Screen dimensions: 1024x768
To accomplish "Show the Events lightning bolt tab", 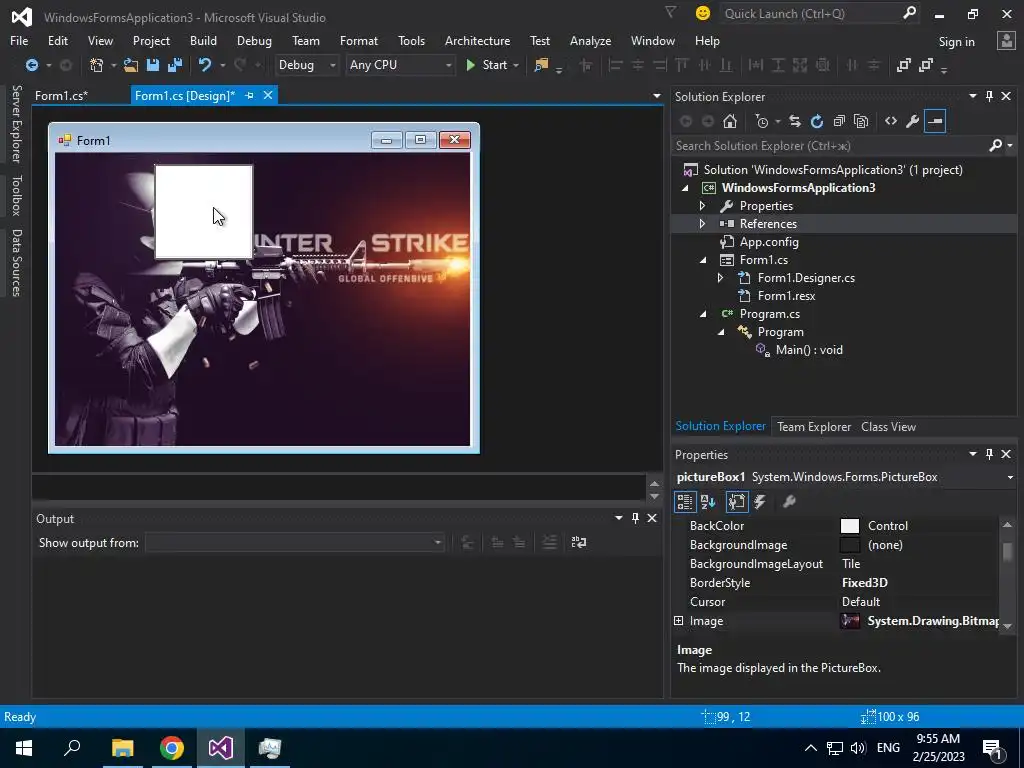I will point(760,502).
